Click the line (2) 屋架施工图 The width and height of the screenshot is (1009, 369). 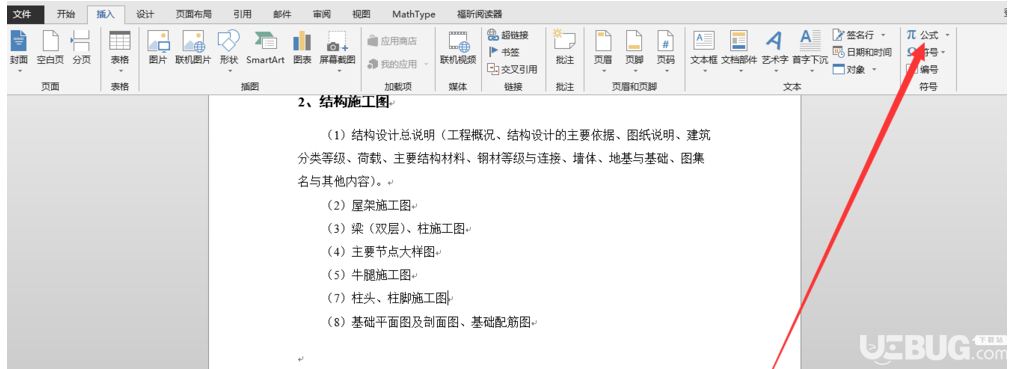coord(369,205)
